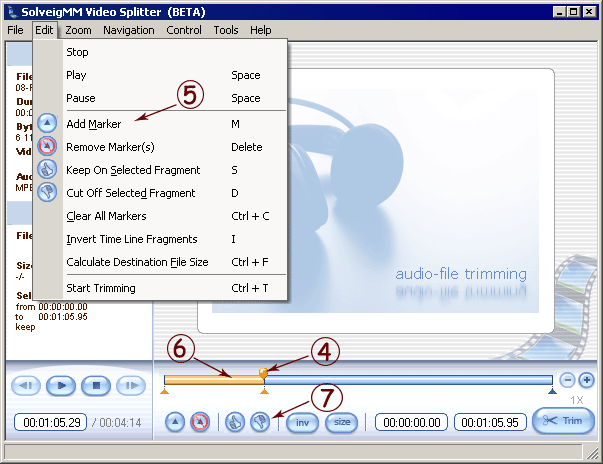
Task: Click the blue unselected timeline fragment
Action: pos(408,380)
